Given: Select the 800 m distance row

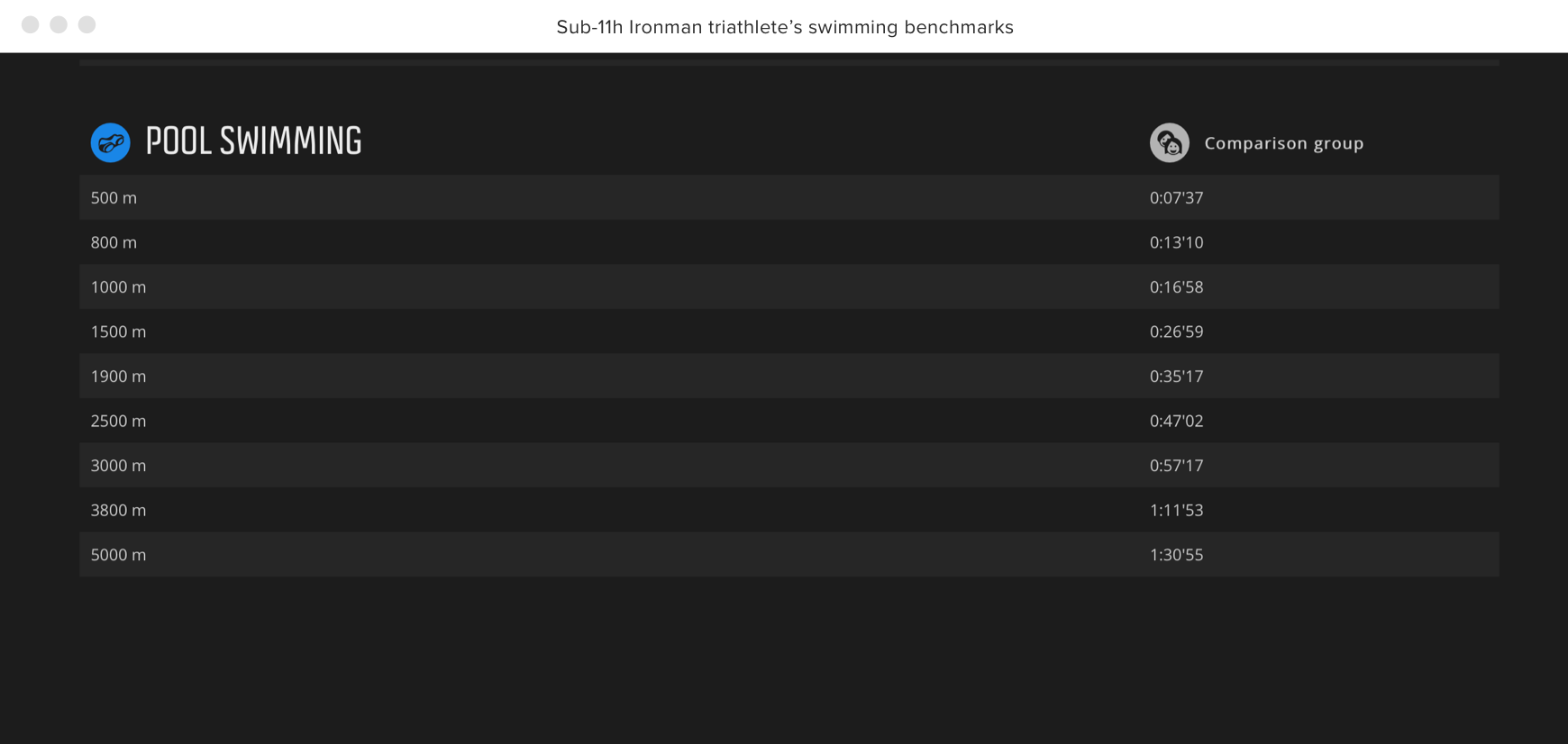Looking at the screenshot, I should pos(789,242).
